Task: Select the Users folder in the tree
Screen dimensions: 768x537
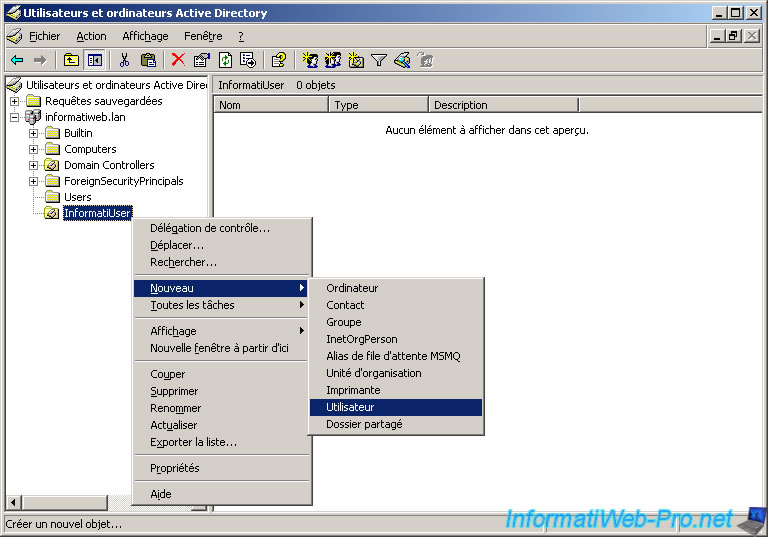Action: pos(77,197)
